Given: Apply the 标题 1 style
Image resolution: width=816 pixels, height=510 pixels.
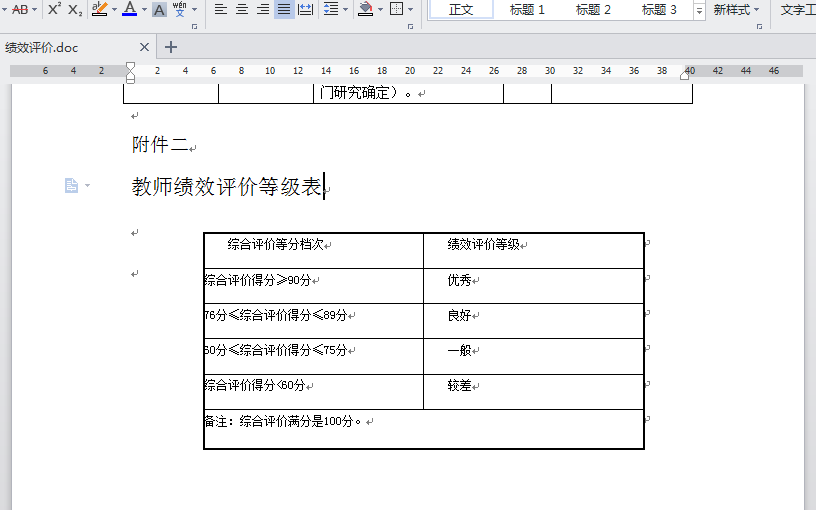Looking at the screenshot, I should click(527, 9).
